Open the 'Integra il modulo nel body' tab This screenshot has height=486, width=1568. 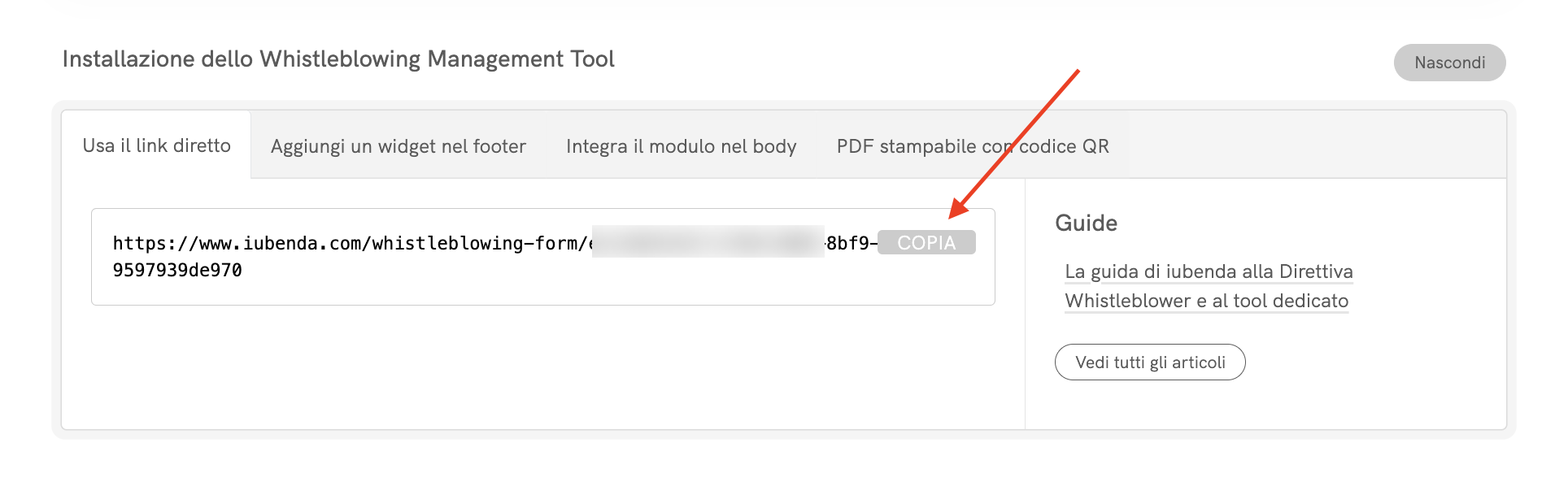tap(681, 146)
